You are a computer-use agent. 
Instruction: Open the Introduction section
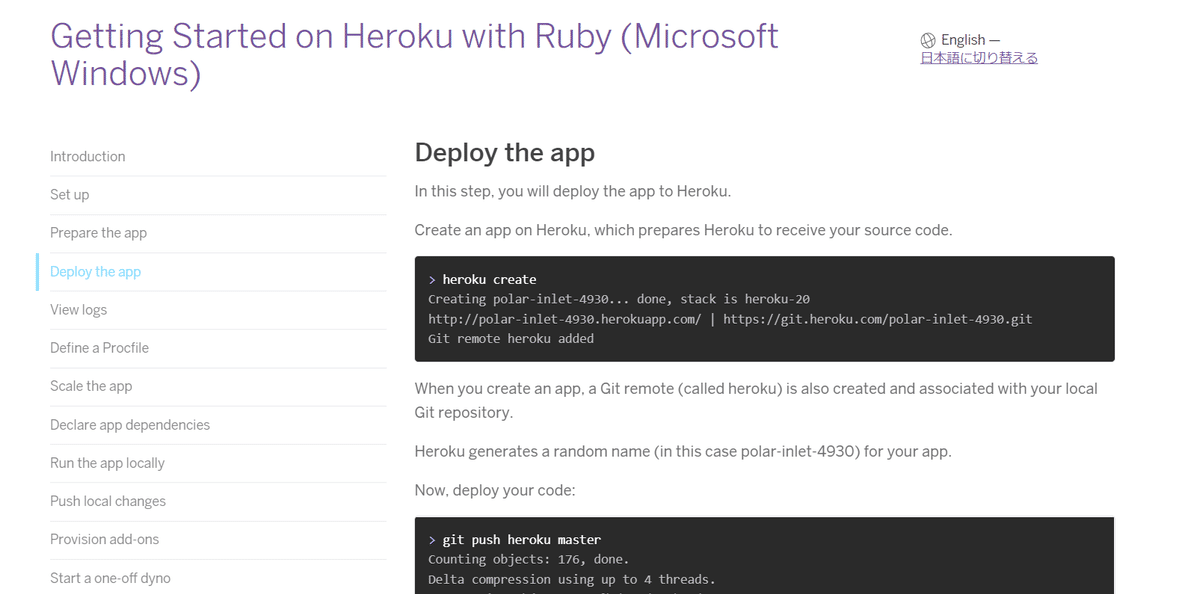click(x=88, y=157)
